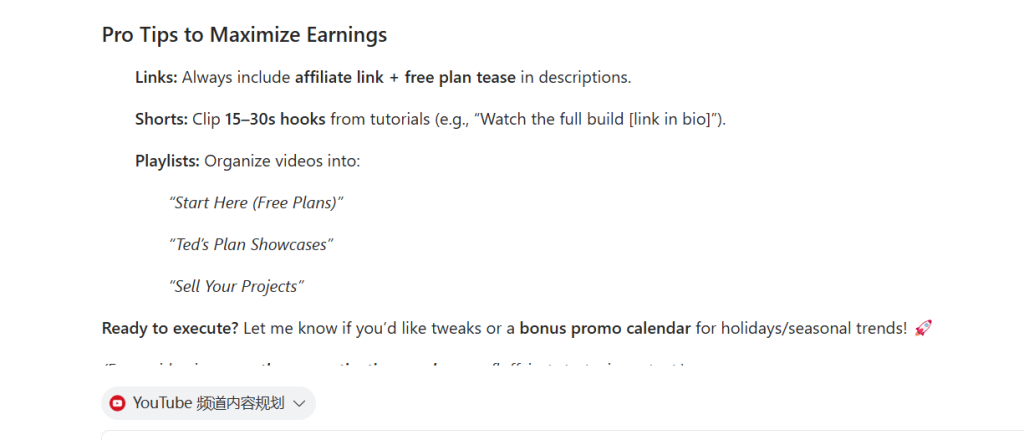Click the YouTube 频道内容规划 chip label
Image resolution: width=1024 pixels, height=440 pixels.
click(x=208, y=403)
